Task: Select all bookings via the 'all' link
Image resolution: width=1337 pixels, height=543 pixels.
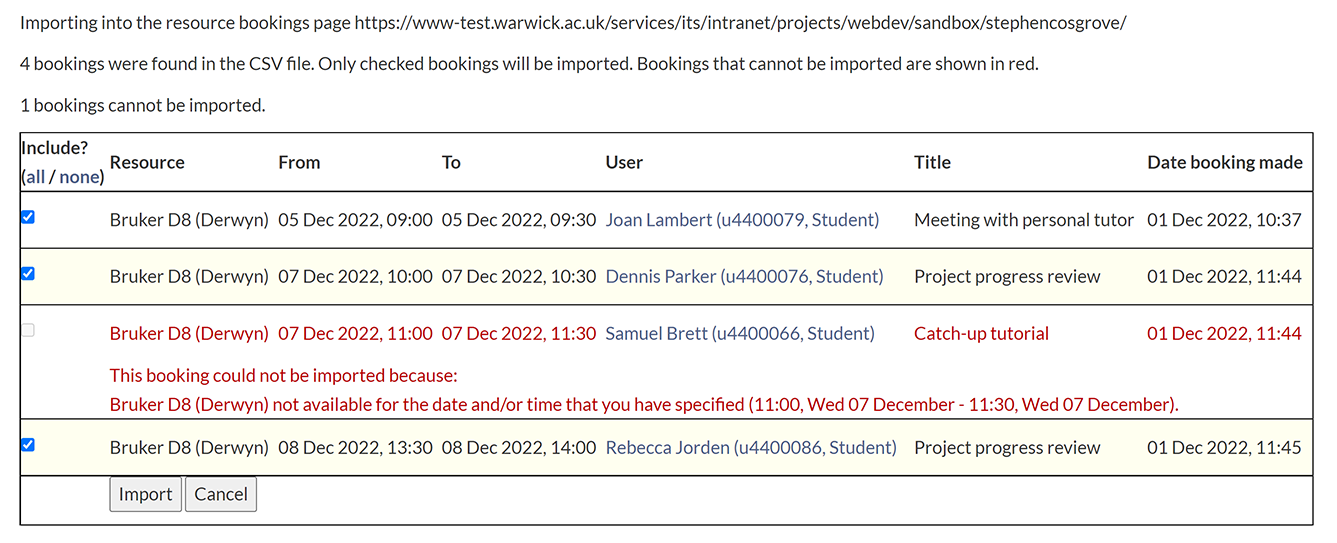Action: click(x=35, y=177)
